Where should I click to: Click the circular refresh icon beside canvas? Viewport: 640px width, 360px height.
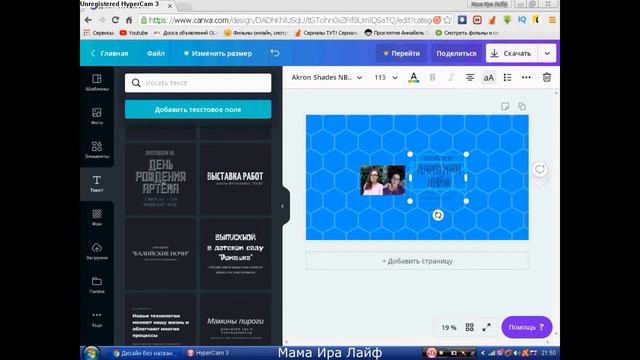click(540, 169)
